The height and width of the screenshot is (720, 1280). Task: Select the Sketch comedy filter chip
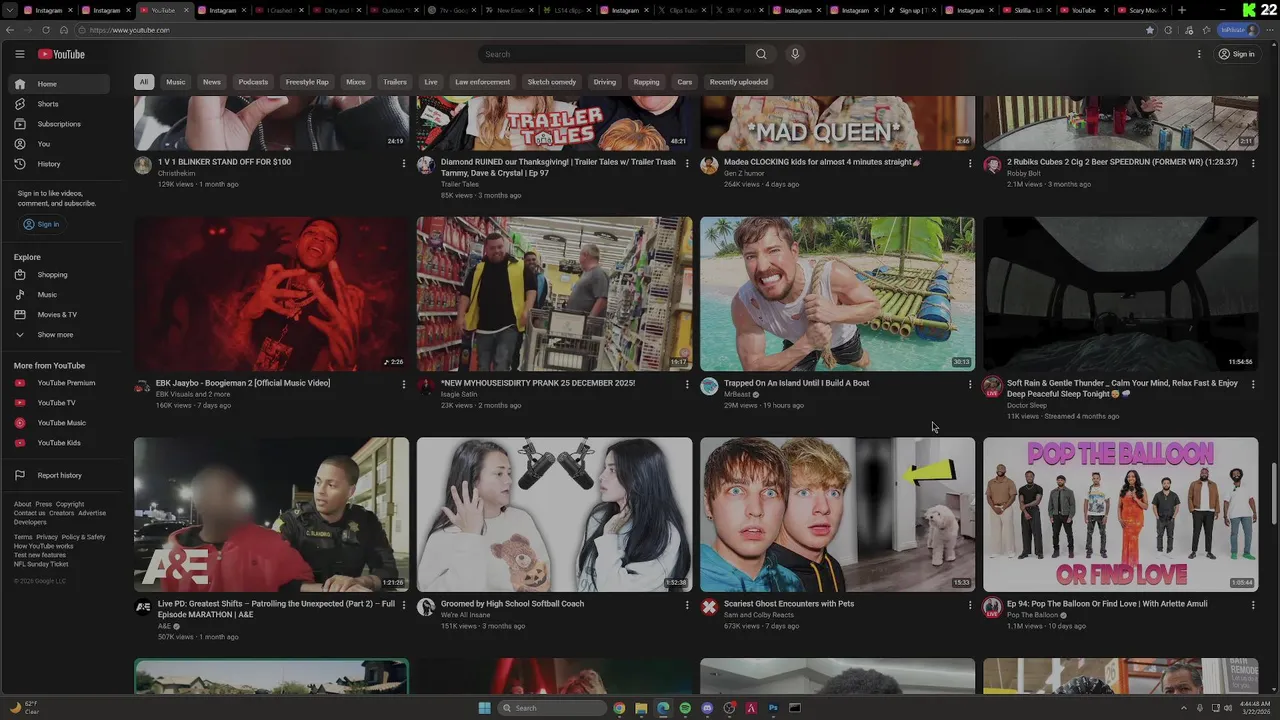click(x=552, y=82)
